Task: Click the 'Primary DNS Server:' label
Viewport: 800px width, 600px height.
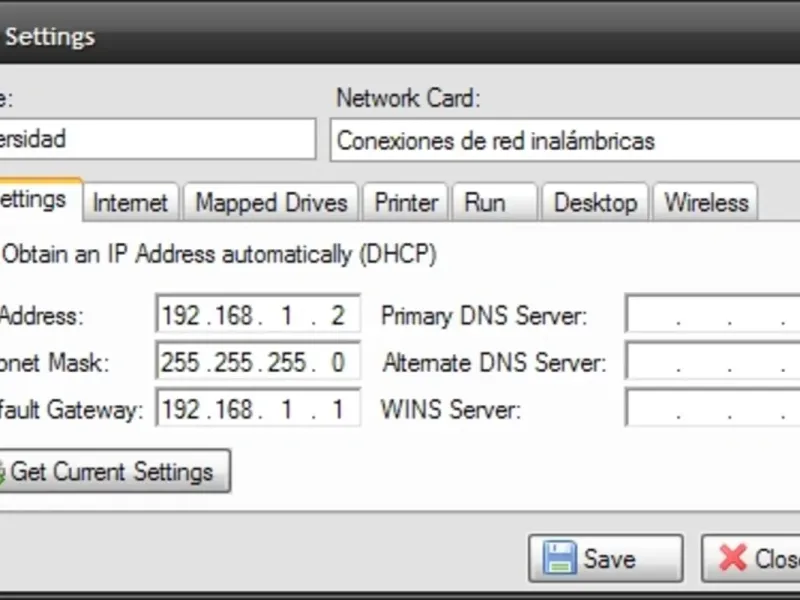Action: (x=484, y=316)
